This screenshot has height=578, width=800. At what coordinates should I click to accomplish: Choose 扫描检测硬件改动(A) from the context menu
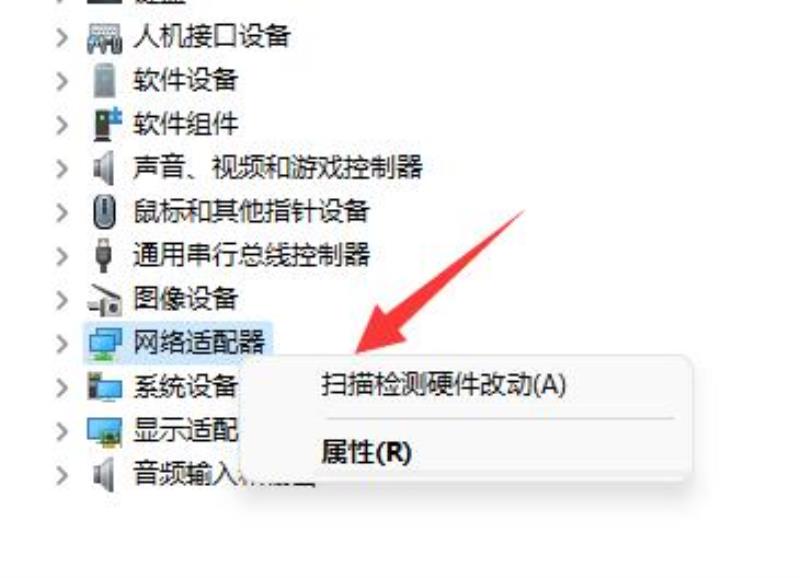tap(443, 385)
